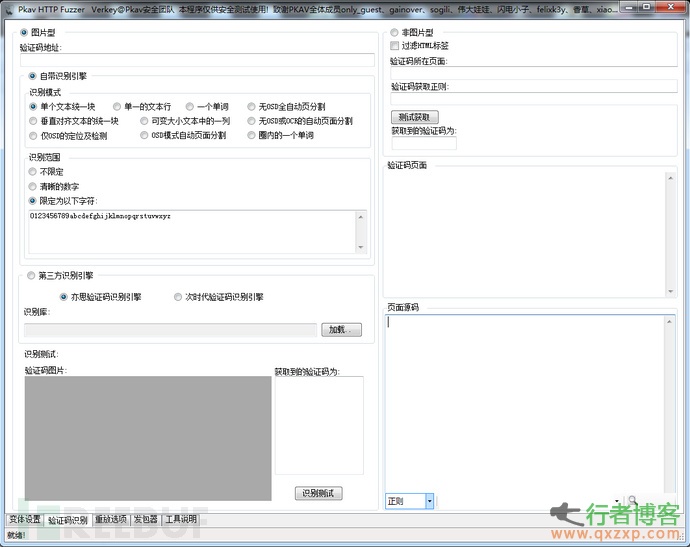This screenshot has height=547, width=690.
Task: Click the Pkav HTTP Fuzzer title bar icon
Action: click(x=8, y=9)
